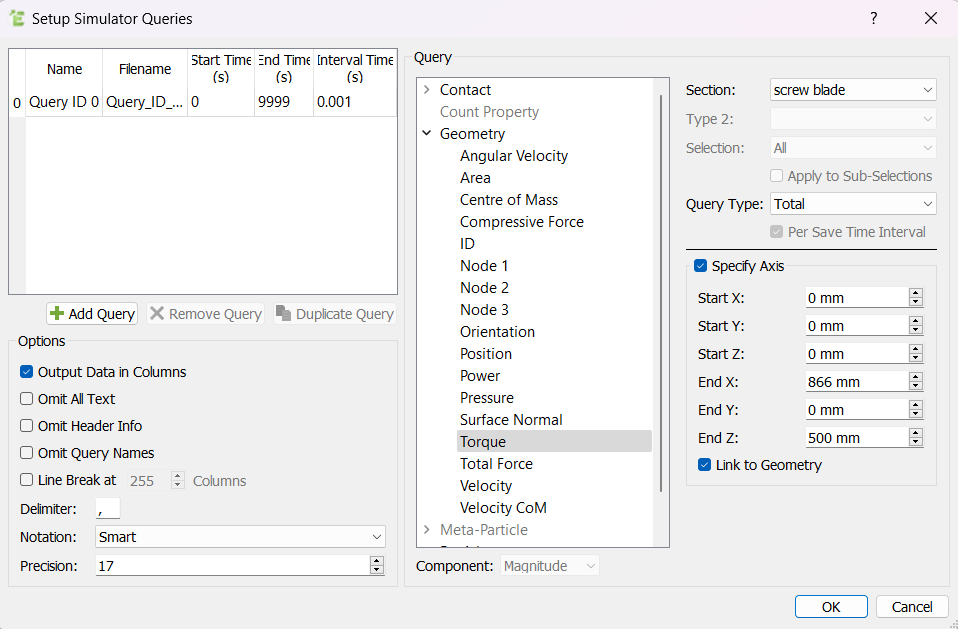This screenshot has width=958, height=629.
Task: Select Angular Velocity in Geometry list
Action: pyautogui.click(x=514, y=156)
